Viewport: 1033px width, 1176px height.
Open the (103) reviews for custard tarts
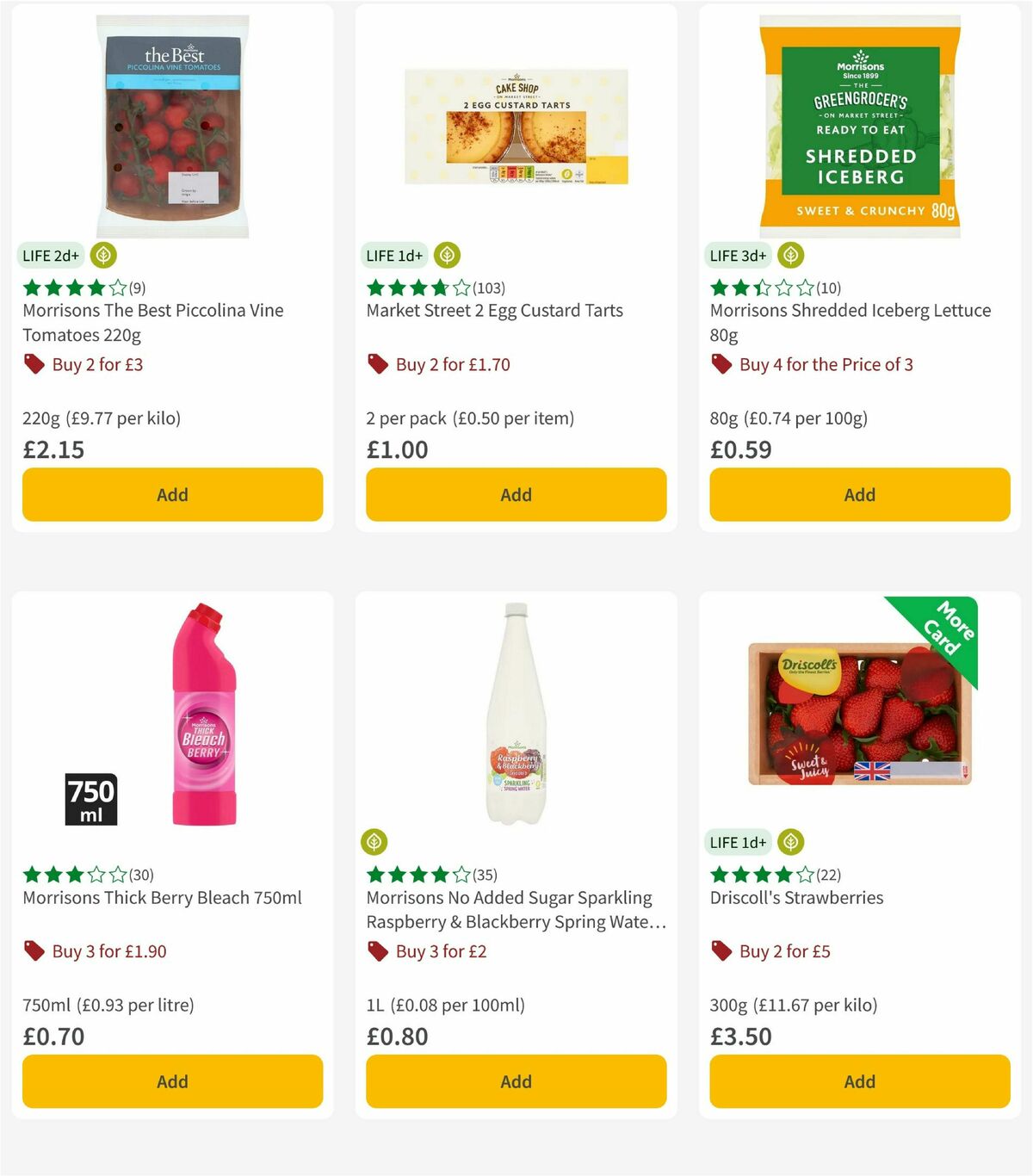(489, 288)
